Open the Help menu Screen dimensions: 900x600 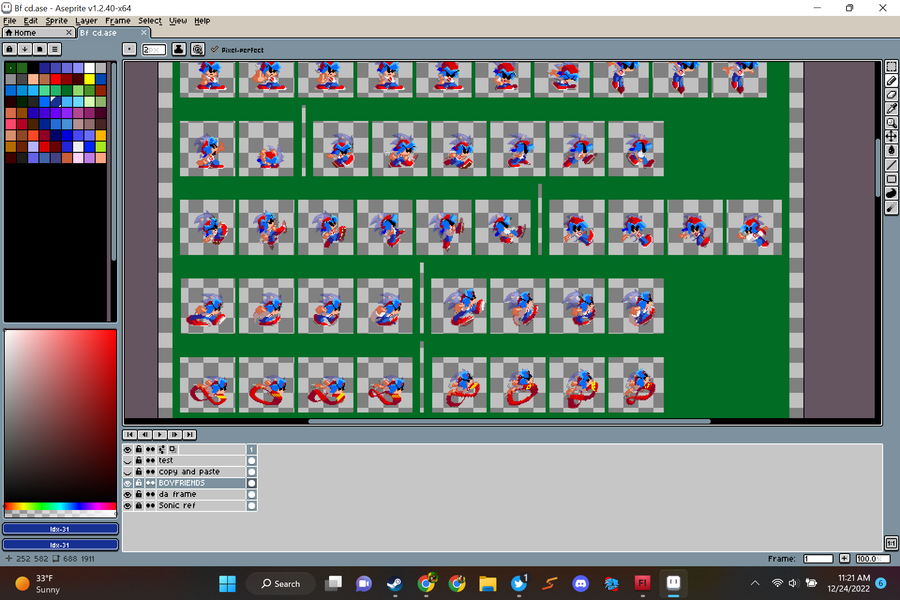pyautogui.click(x=202, y=21)
